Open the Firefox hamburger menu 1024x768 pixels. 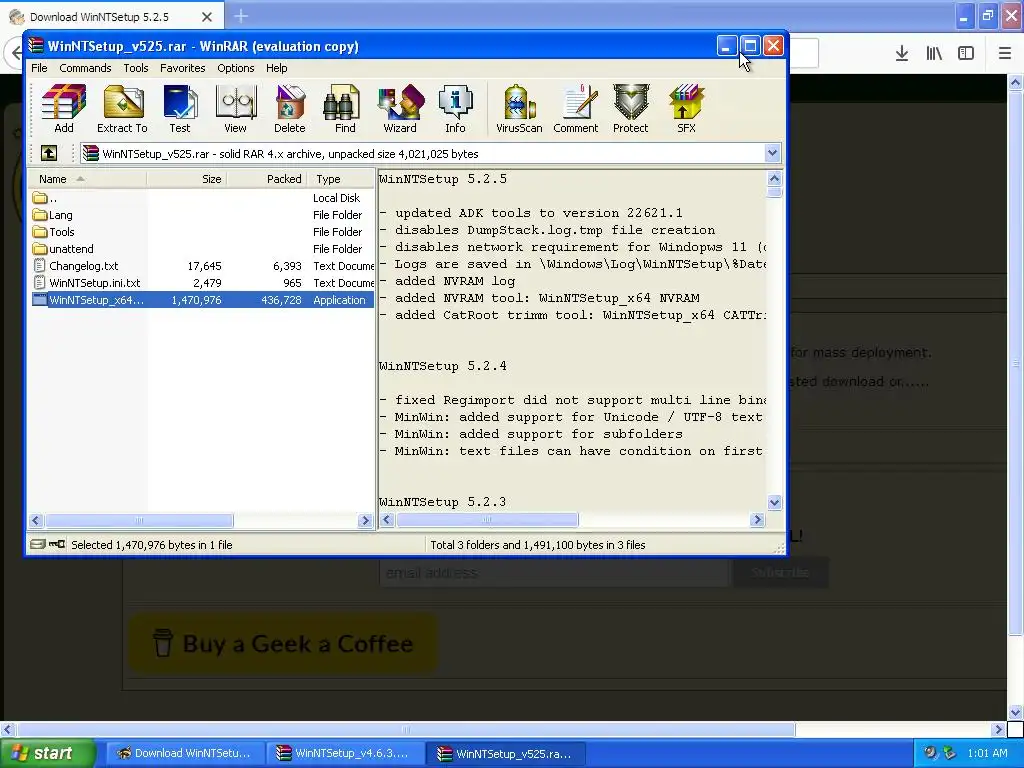pyautogui.click(x=1005, y=53)
